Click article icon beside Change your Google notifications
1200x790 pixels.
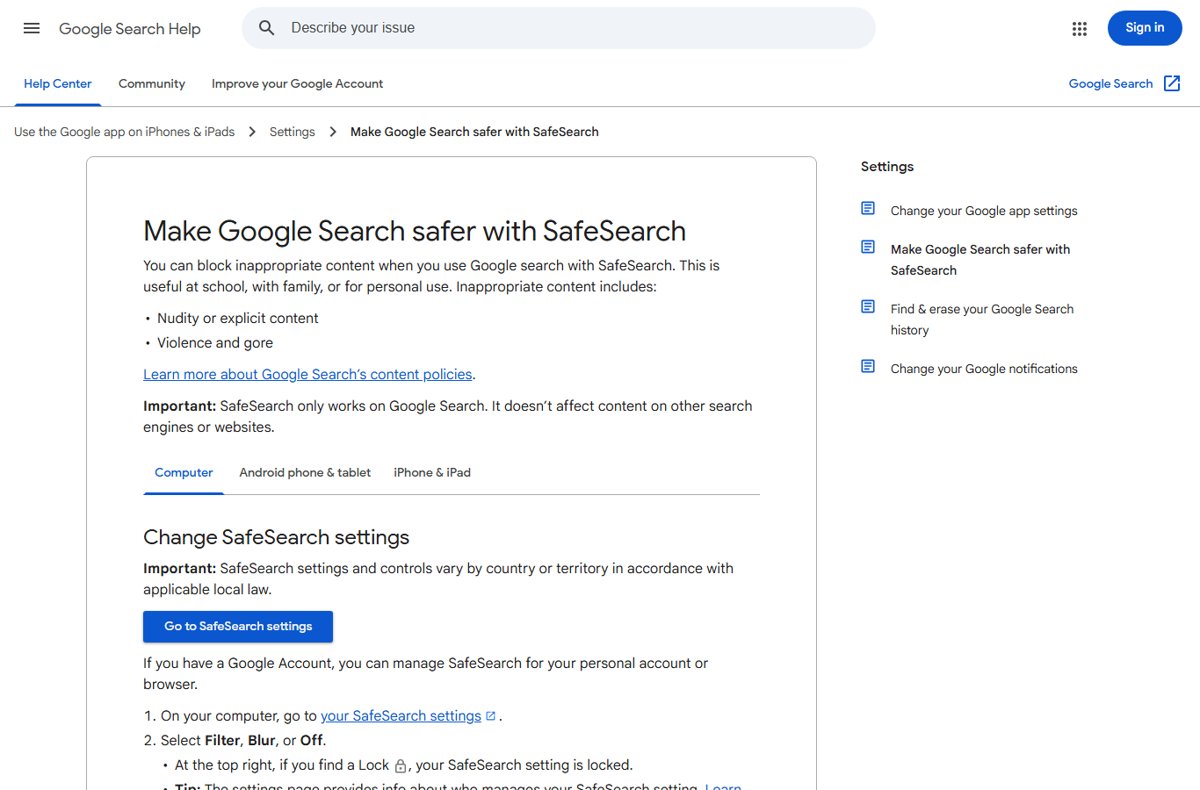[x=868, y=367]
